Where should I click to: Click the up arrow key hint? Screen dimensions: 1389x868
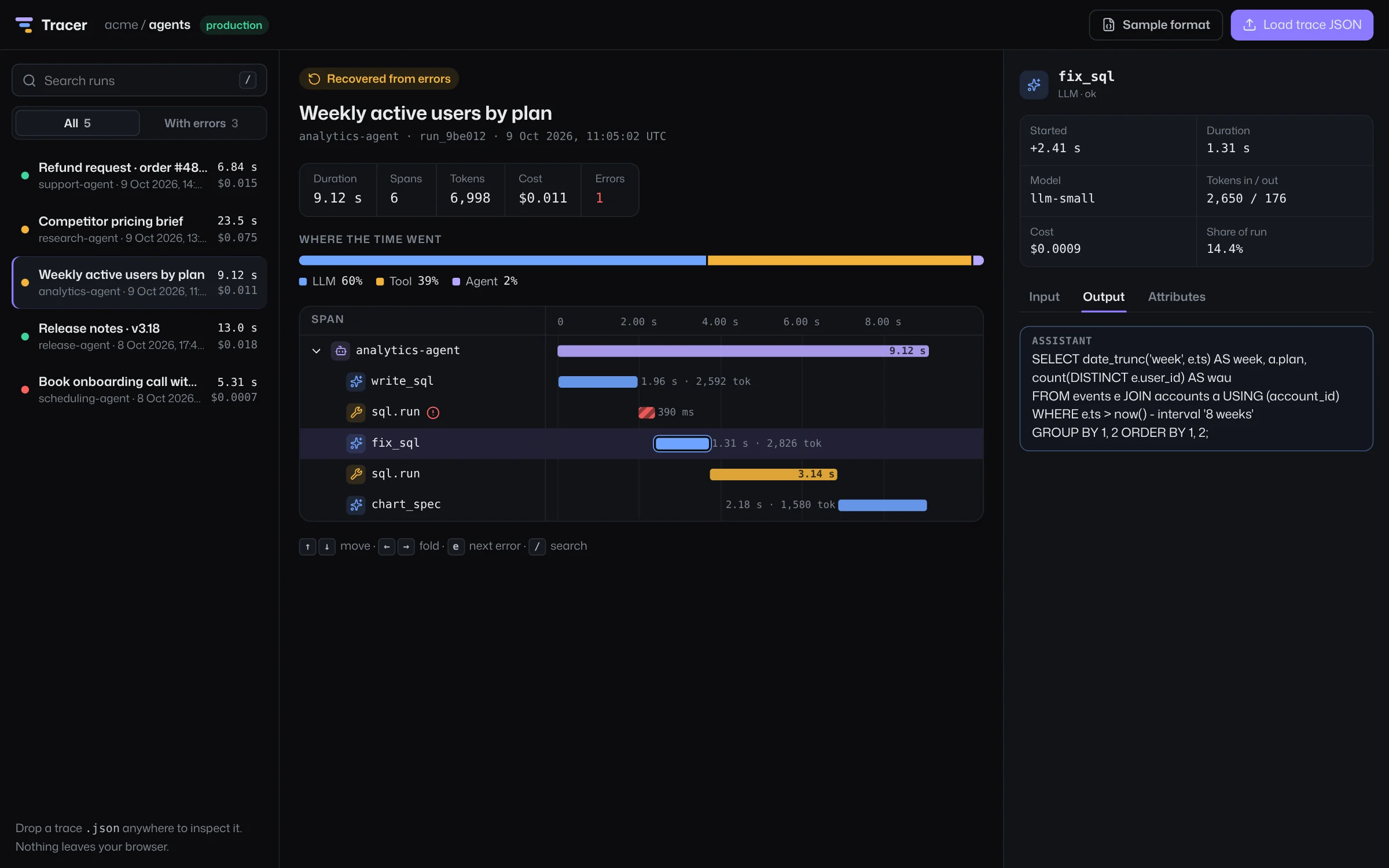[x=307, y=546]
